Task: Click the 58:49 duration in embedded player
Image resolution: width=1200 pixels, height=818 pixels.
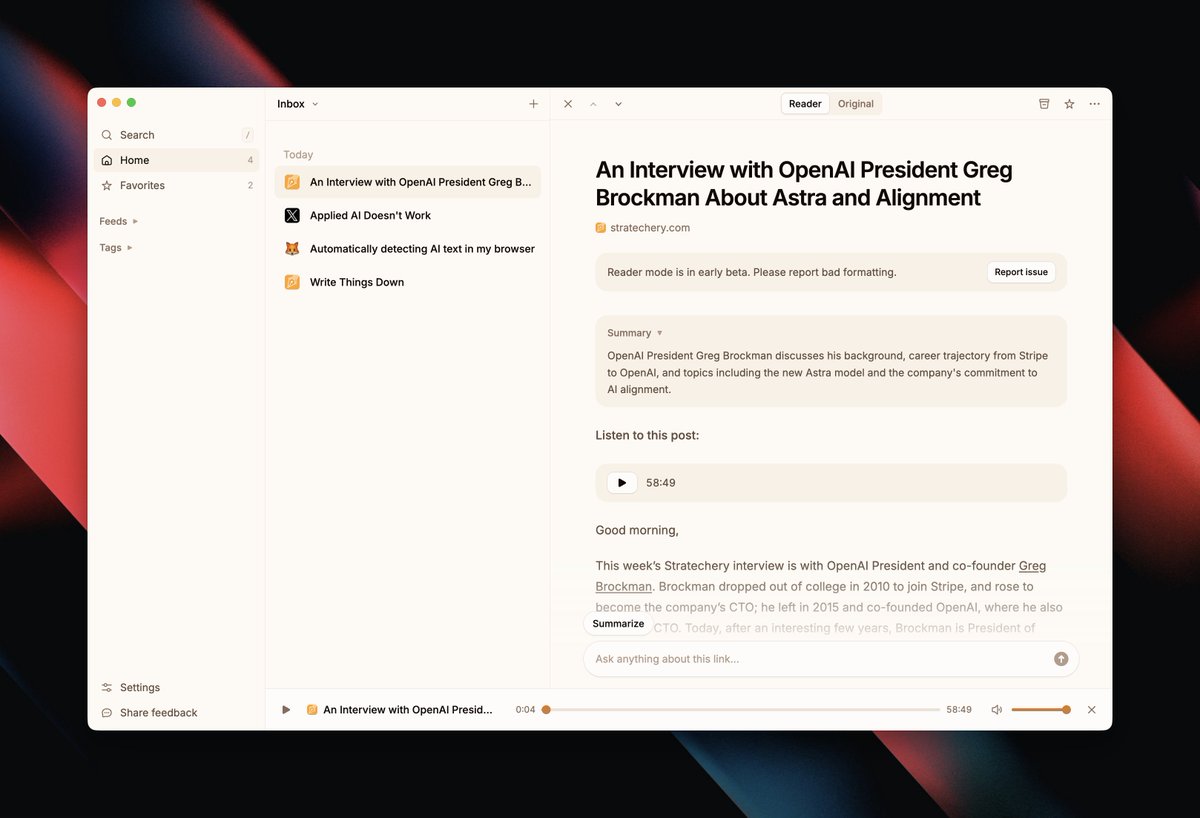Action: pos(661,483)
